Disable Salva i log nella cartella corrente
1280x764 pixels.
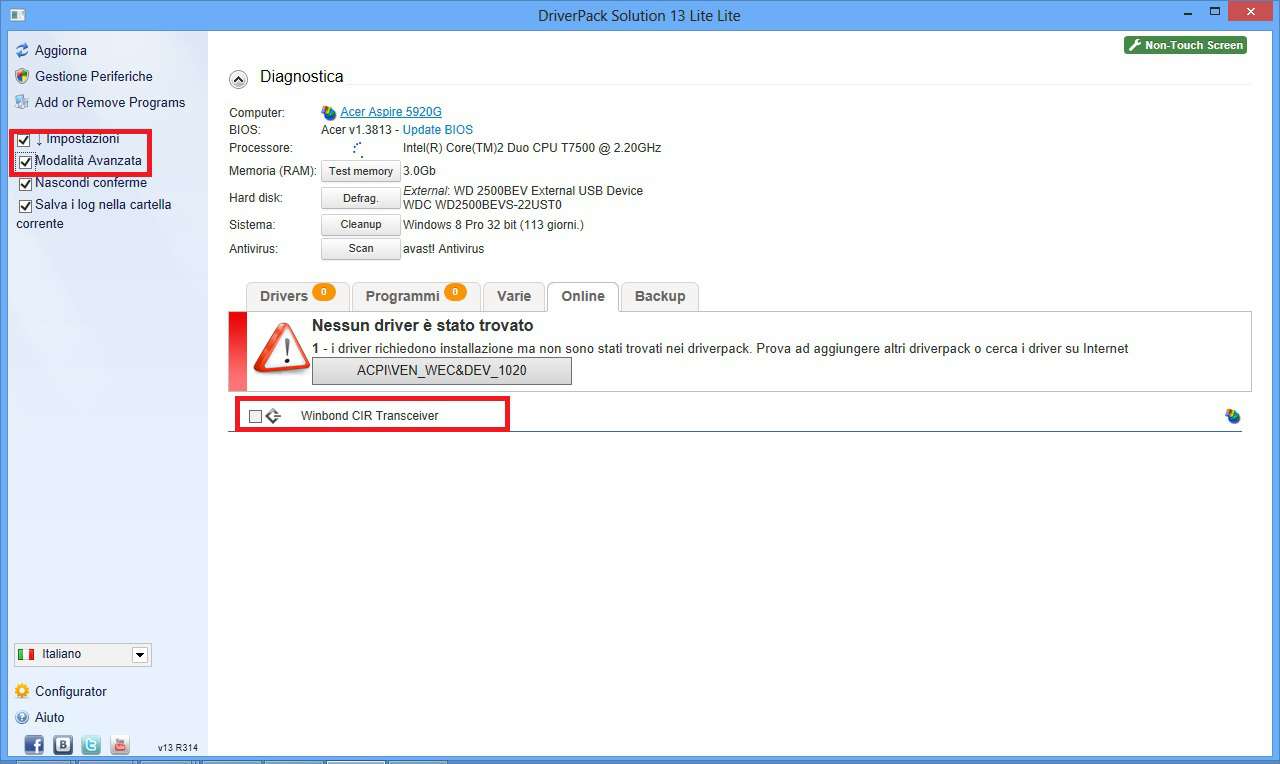pyautogui.click(x=26, y=206)
